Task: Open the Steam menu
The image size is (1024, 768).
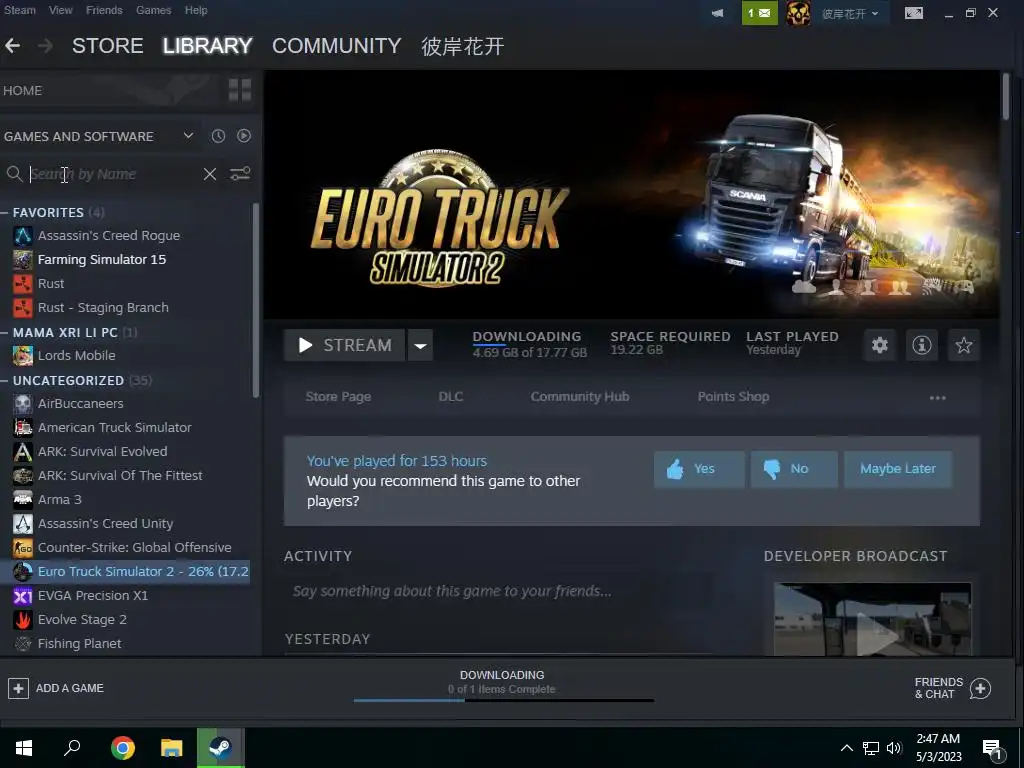Action: [x=20, y=10]
